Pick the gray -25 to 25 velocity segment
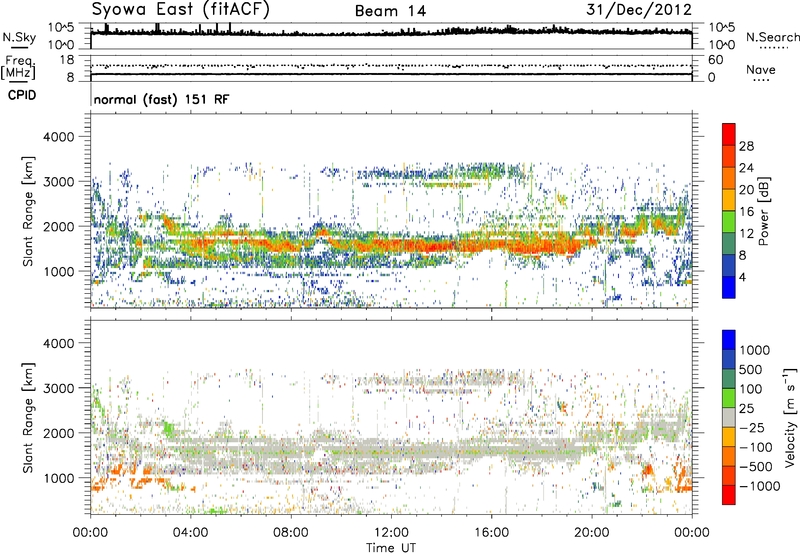Screen dimensions: 800x554 click(729, 417)
